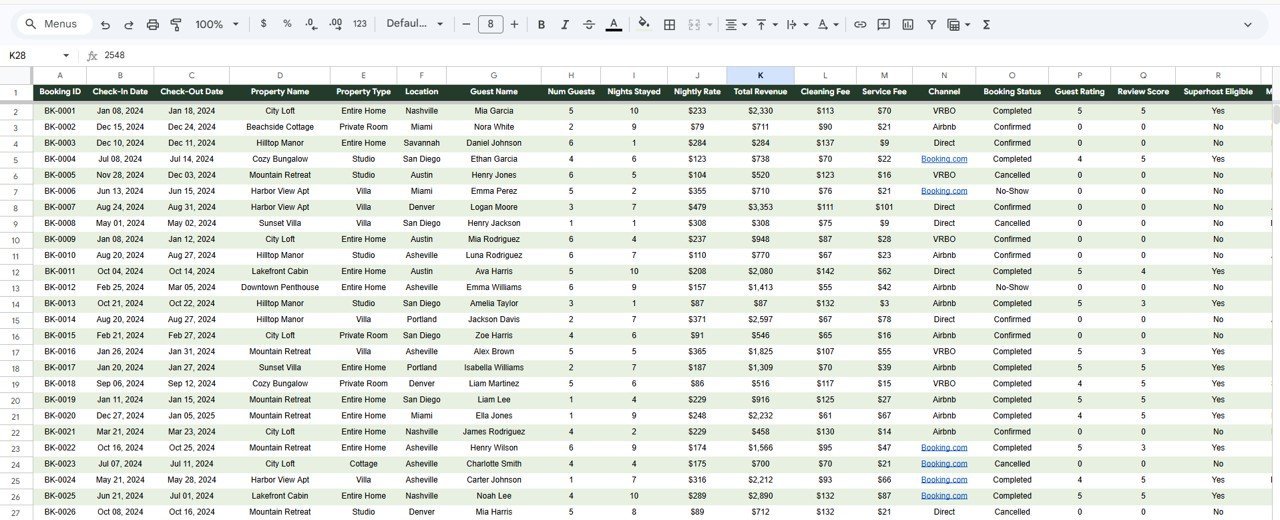Select cell BK-0011 in Booking ID column
The height and width of the screenshot is (520, 1280).
coord(60,271)
